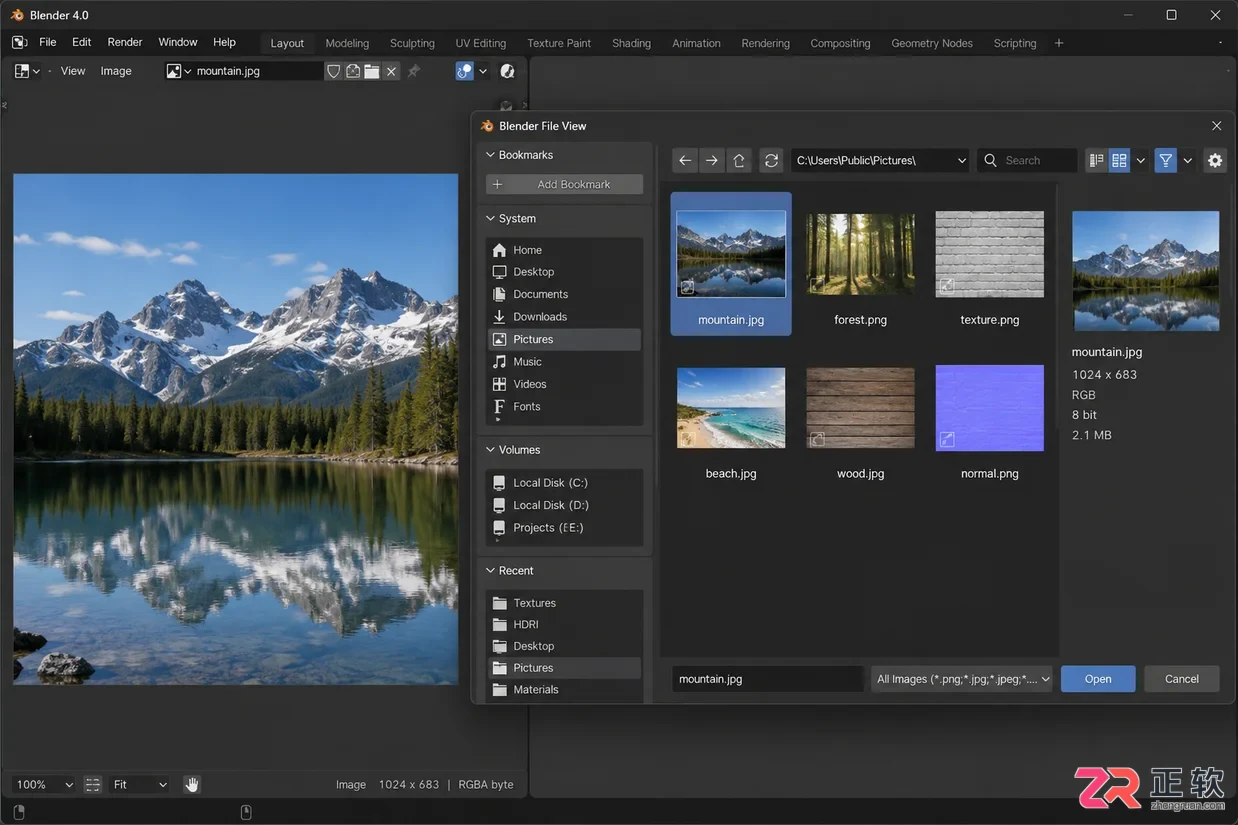
Task: Switch to vertical list display mode
Action: 1097,160
